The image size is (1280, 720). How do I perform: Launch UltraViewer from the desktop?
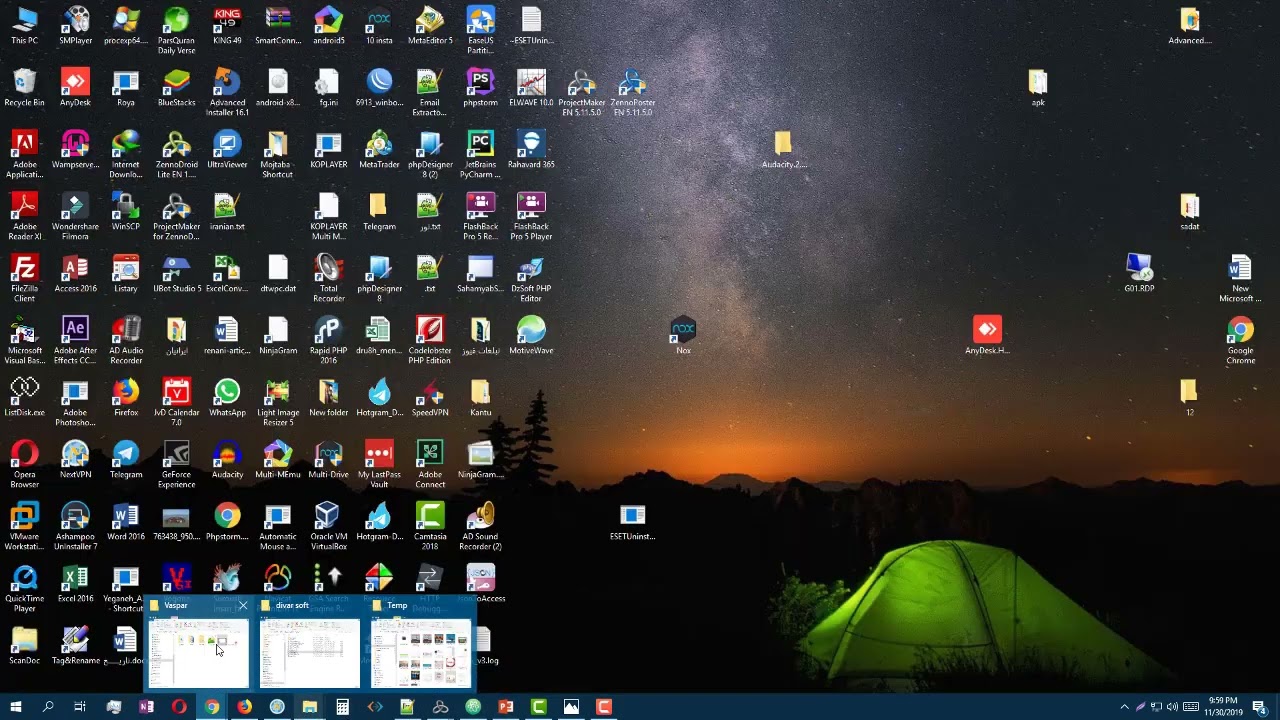[x=227, y=150]
